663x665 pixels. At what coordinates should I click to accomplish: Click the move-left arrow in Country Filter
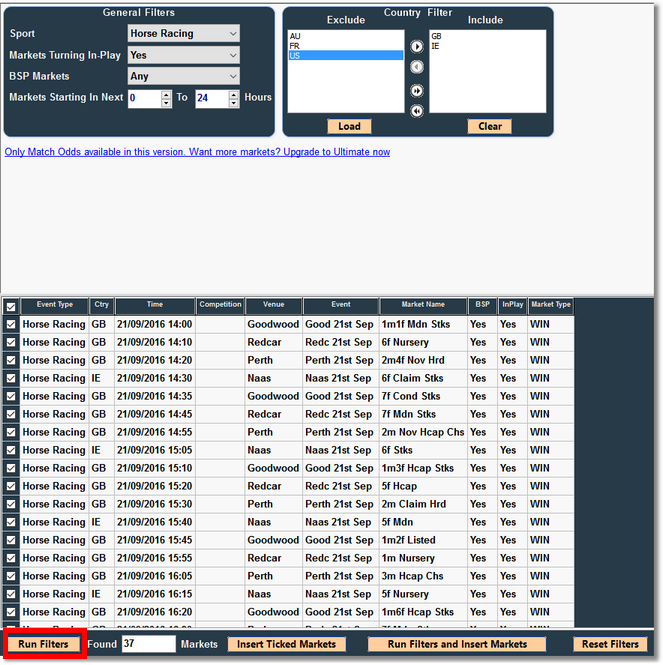point(417,67)
